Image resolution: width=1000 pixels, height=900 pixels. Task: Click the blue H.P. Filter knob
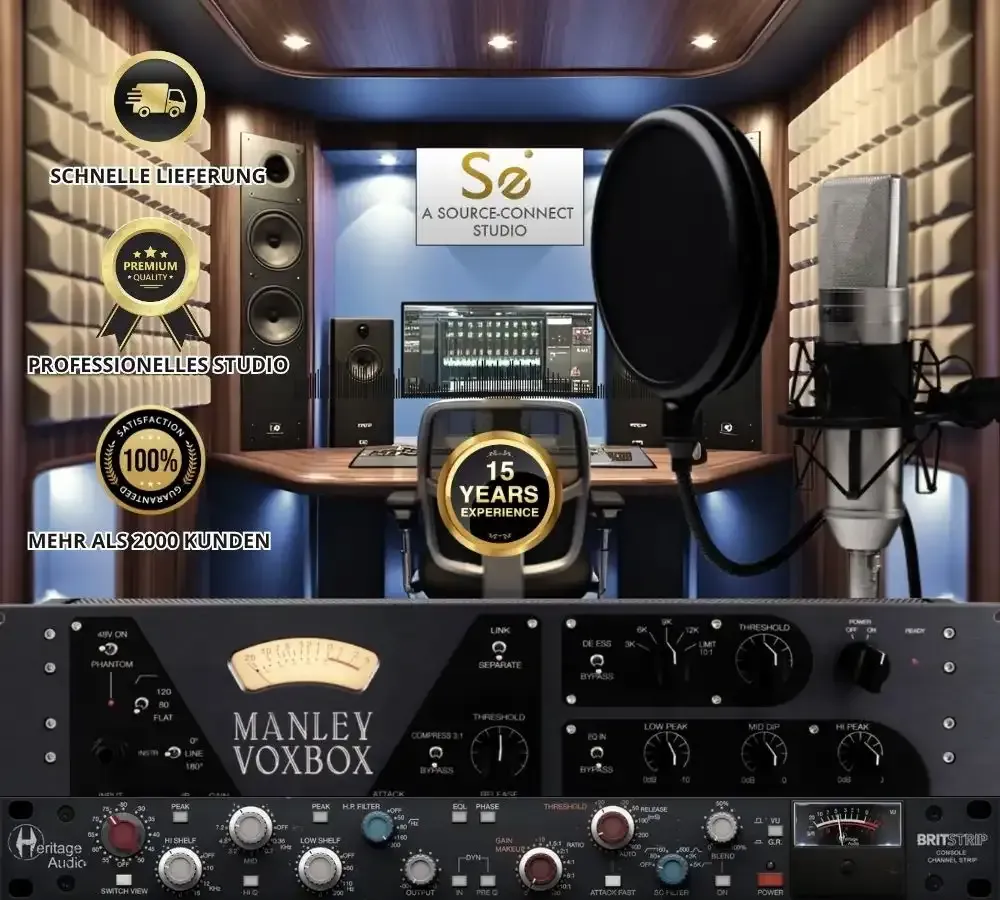click(x=378, y=827)
